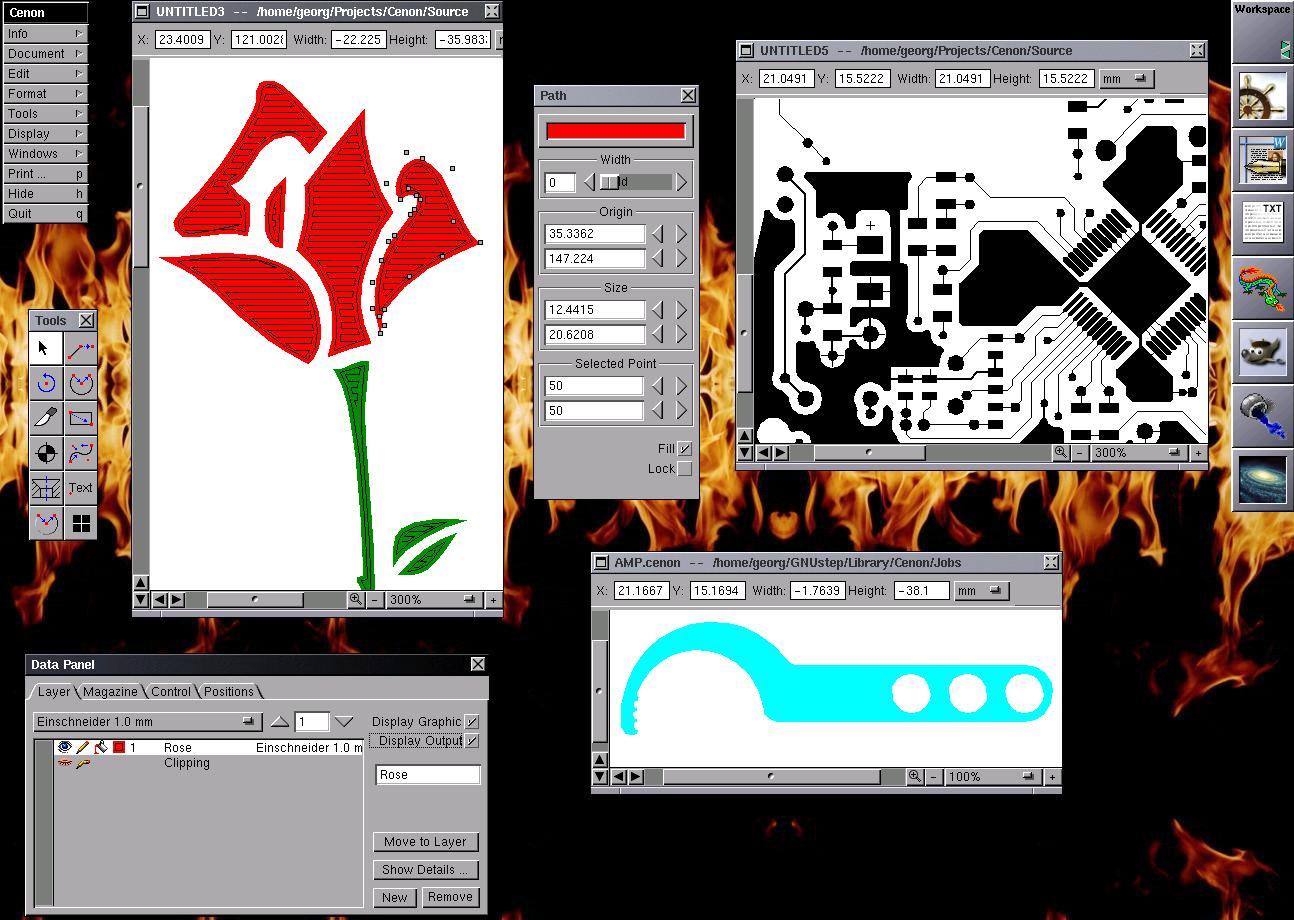The height and width of the screenshot is (920, 1294).
Task: Select the Bezier curve tool
Action: 81,453
